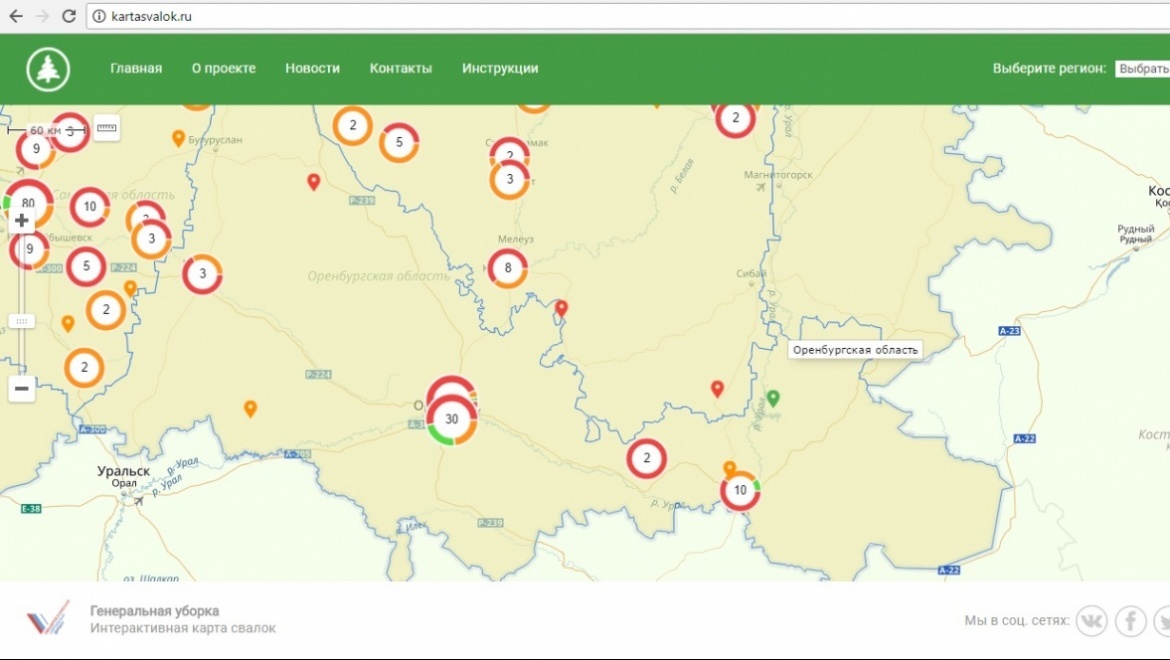Open the VK social network icon

click(x=1091, y=621)
